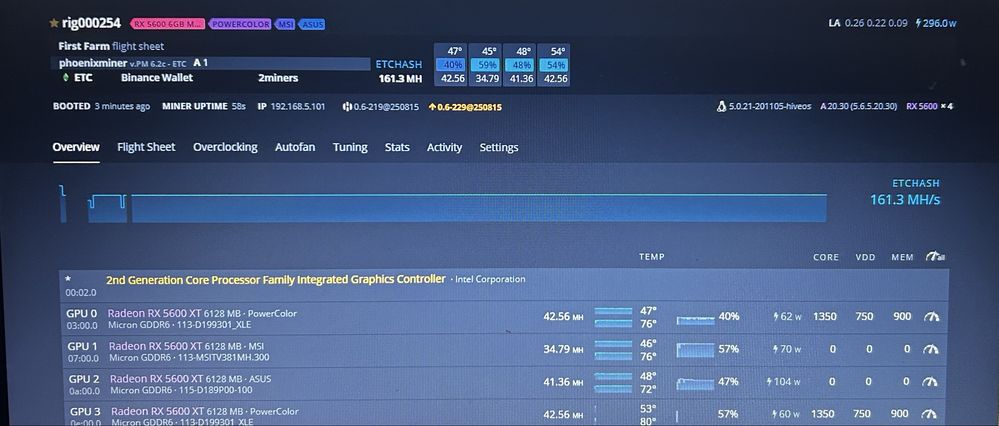The image size is (999, 426).
Task: Open the Activity tab
Action: [444, 147]
